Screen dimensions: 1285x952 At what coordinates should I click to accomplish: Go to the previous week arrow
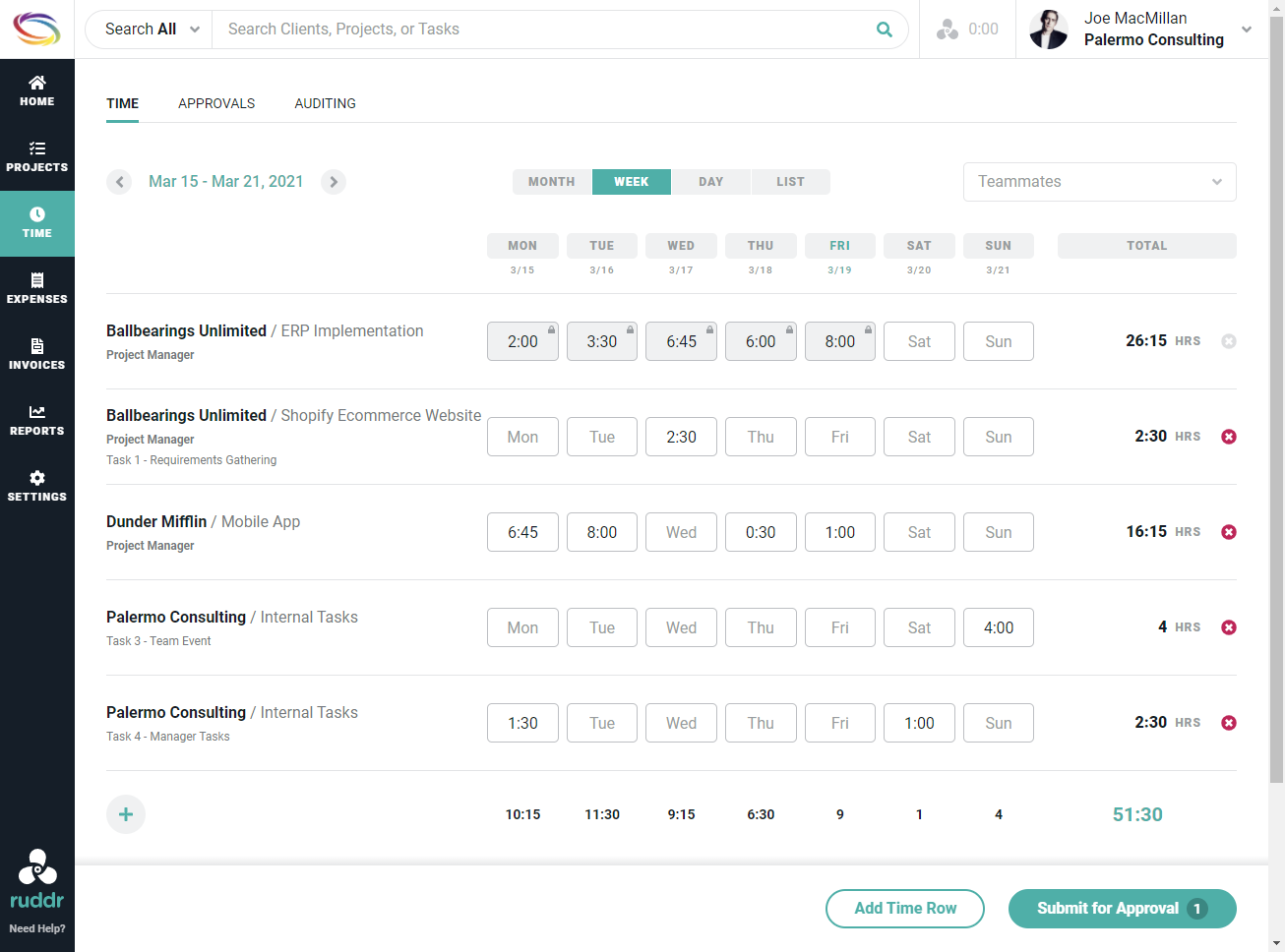click(119, 182)
